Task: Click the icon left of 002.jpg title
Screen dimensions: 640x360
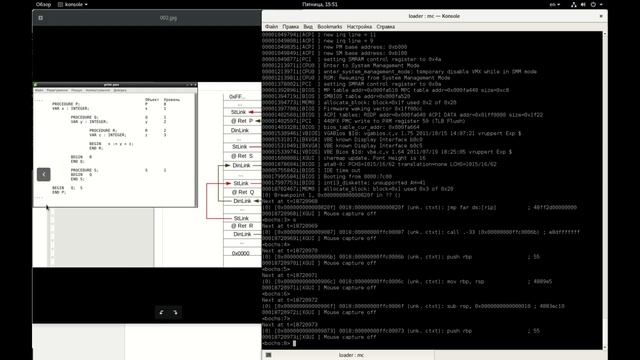Action: [x=40, y=18]
